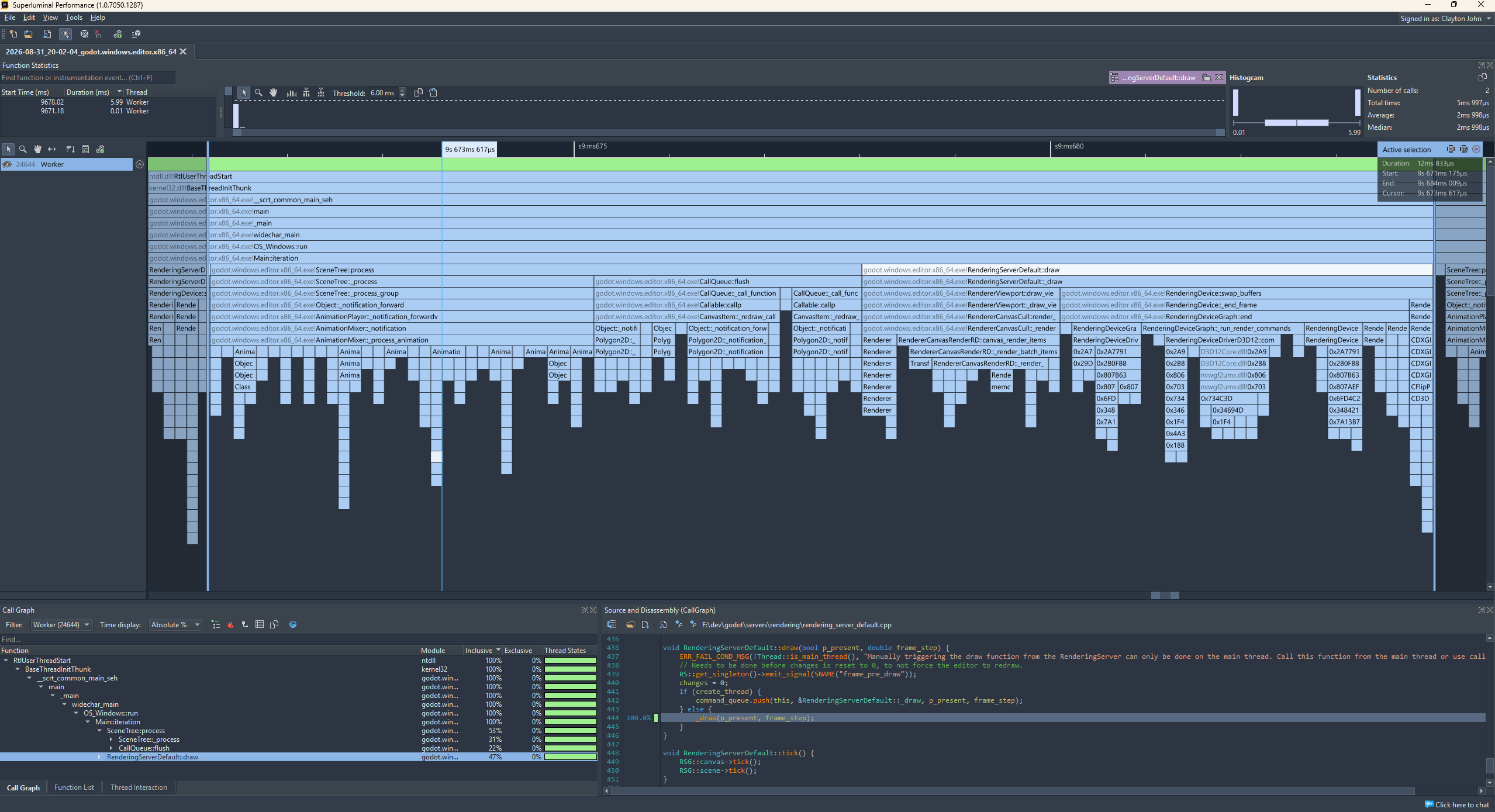This screenshot has width=1495, height=812.
Task: Click the horizontal scrollbar under the source code
Action: (1012, 791)
